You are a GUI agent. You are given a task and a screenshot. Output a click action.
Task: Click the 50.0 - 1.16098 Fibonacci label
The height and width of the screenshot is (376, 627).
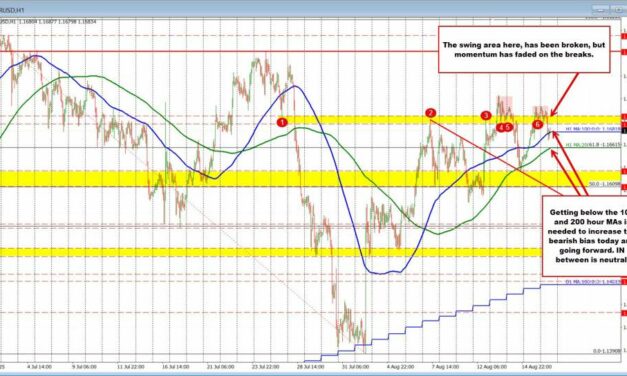coord(605,184)
